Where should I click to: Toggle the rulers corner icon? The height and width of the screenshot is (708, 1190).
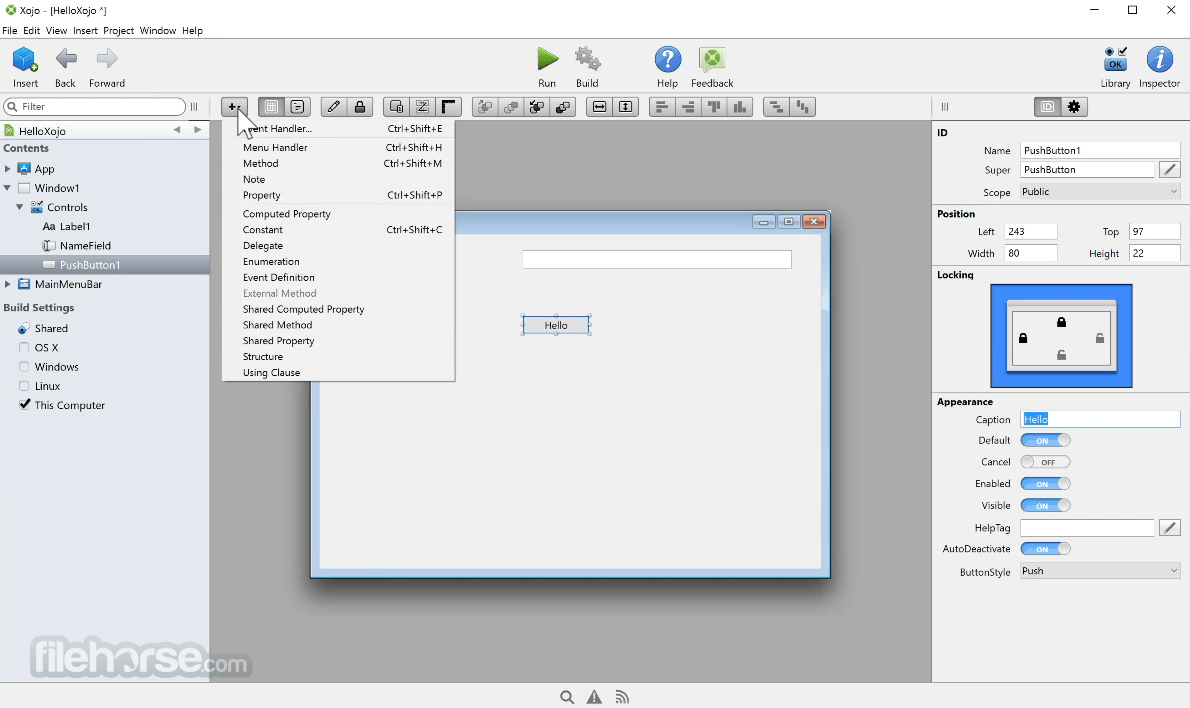coord(449,107)
